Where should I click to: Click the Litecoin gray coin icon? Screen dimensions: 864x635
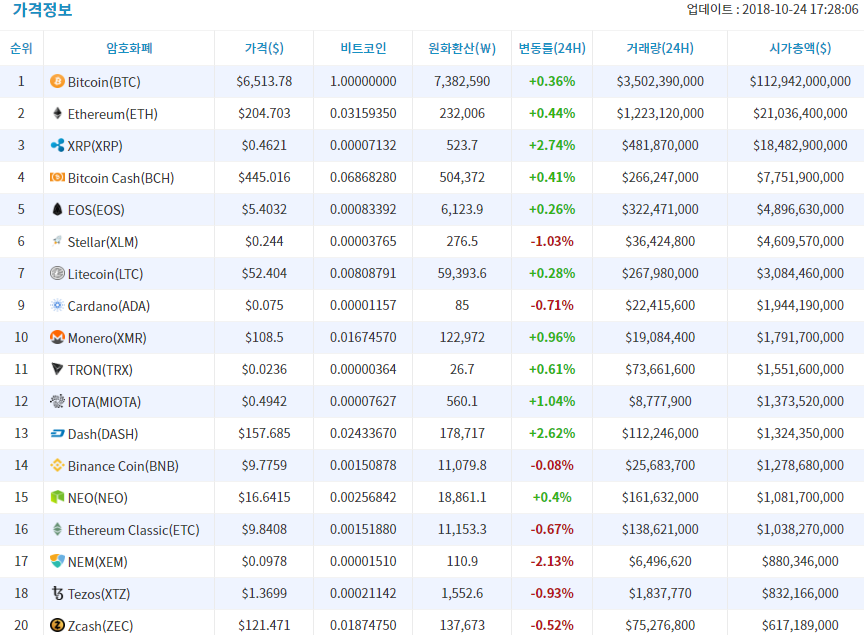(x=57, y=273)
